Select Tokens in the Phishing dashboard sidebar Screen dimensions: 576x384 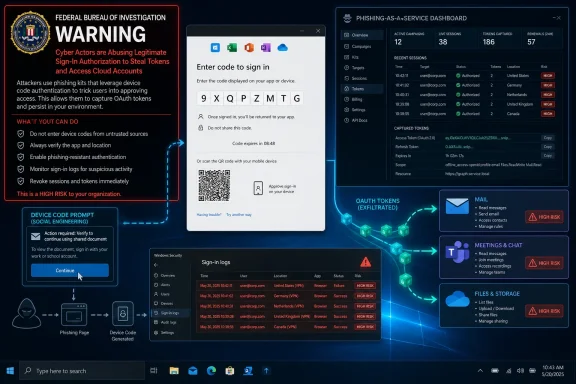[x=362, y=89]
